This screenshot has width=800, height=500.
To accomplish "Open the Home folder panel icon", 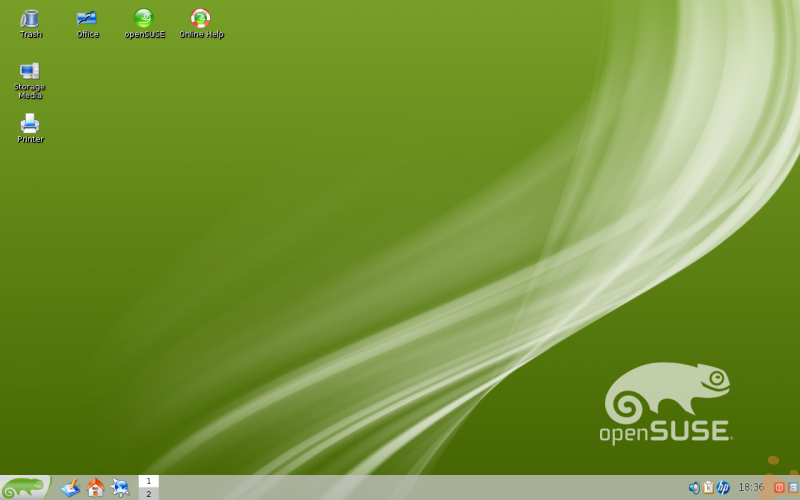I will [x=95, y=488].
